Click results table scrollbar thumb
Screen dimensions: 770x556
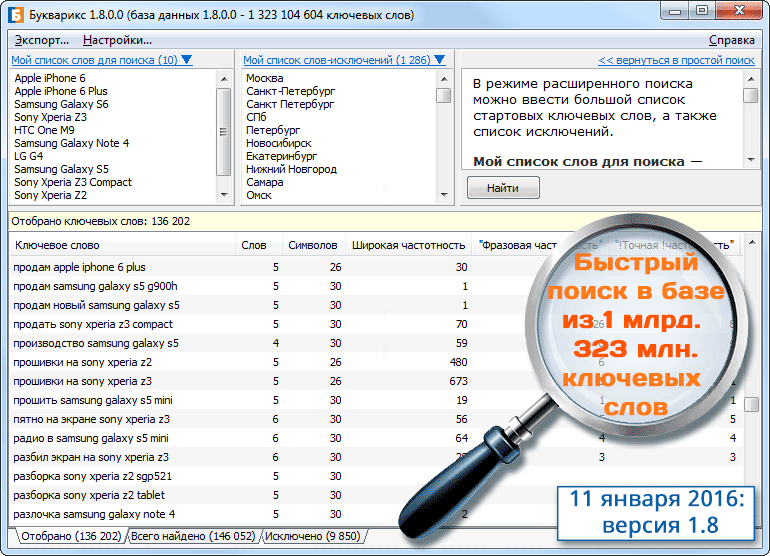tap(751, 404)
